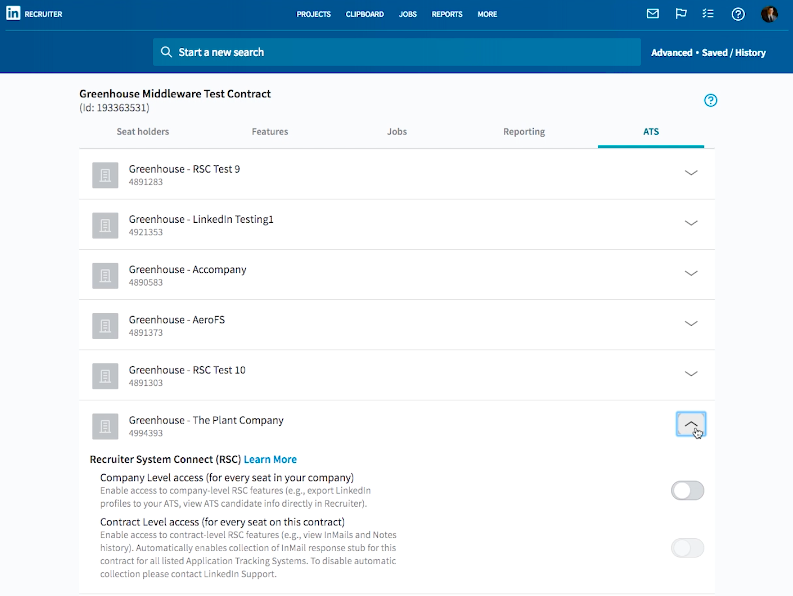Viewport: 793px width, 596px height.
Task: Click building icon for The Plant Company
Action: pos(105,426)
